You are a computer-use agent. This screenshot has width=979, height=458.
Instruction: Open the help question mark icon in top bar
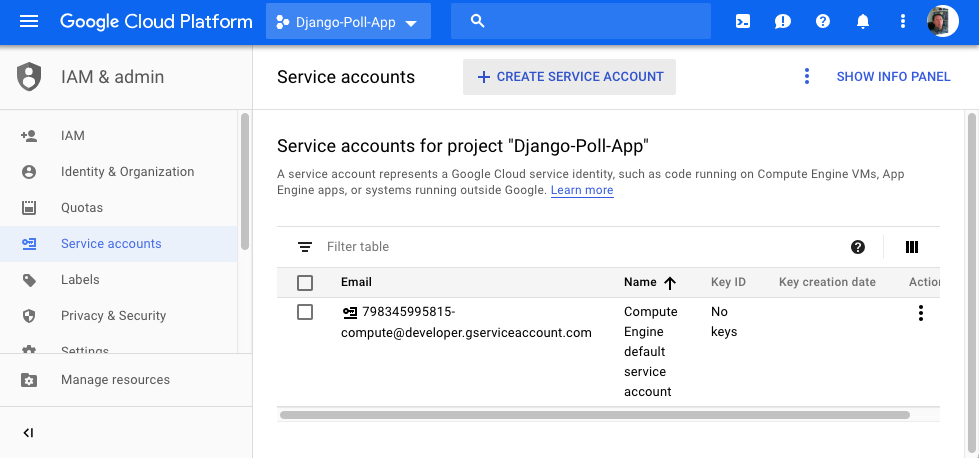[x=823, y=22]
